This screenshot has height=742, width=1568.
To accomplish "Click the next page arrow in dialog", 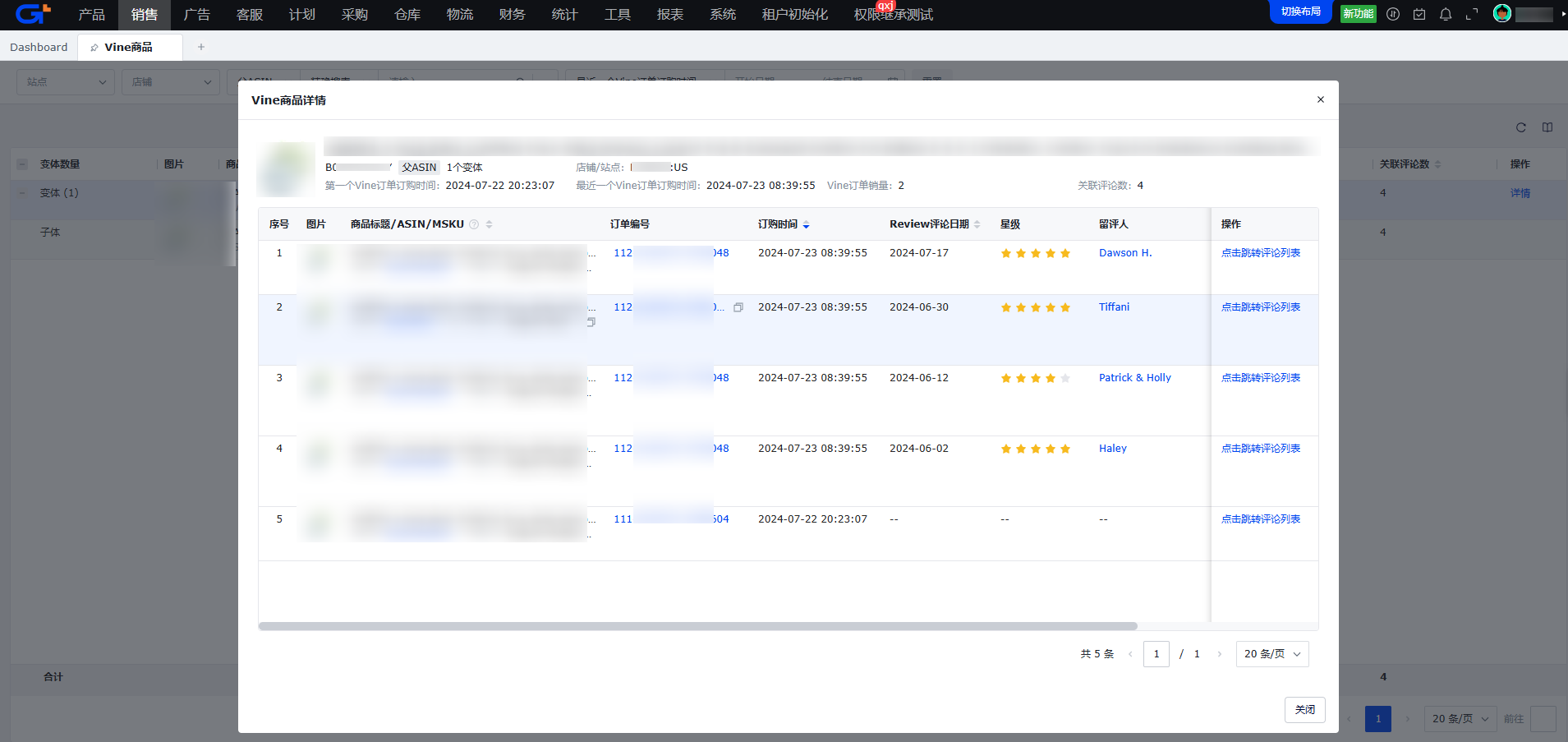I will pos(1220,654).
